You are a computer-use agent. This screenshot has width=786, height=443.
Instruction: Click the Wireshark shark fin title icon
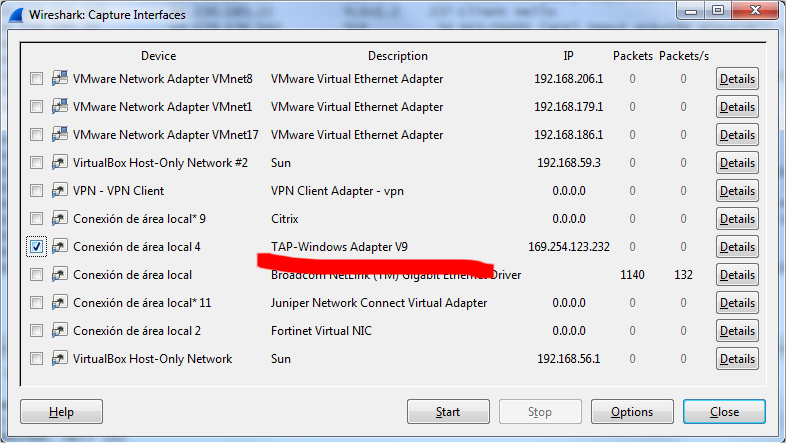tap(16, 15)
